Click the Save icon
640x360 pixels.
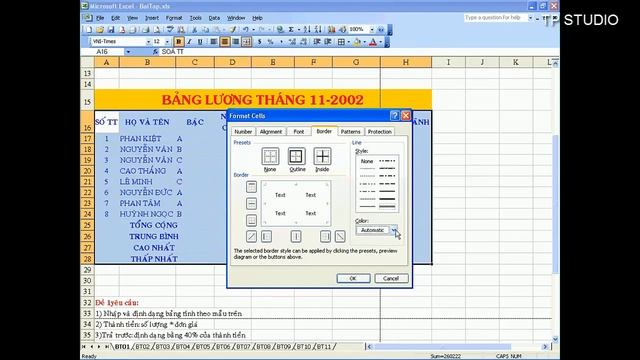[111, 30]
